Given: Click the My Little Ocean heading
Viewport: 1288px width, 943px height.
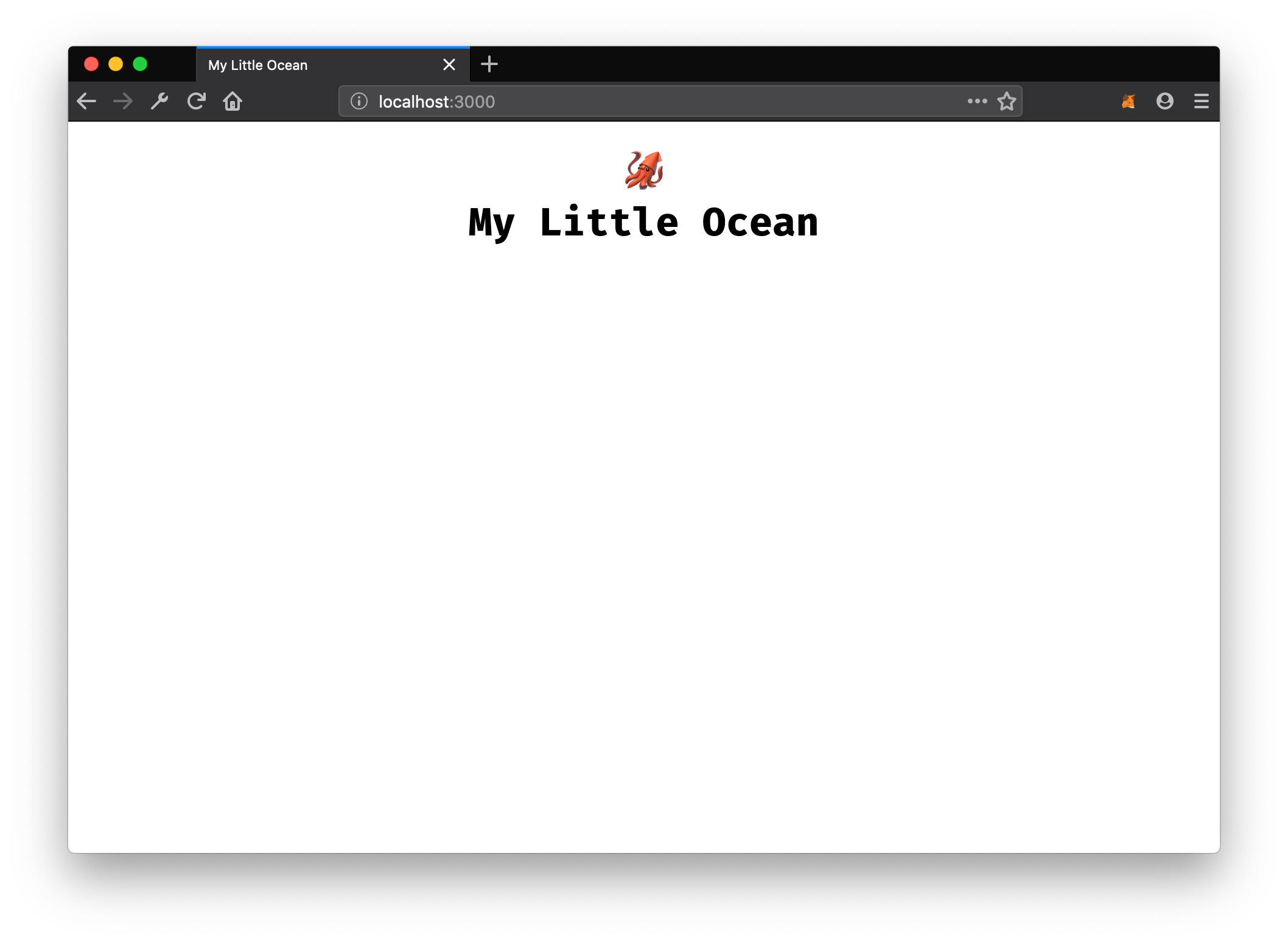Looking at the screenshot, I should tap(643, 223).
